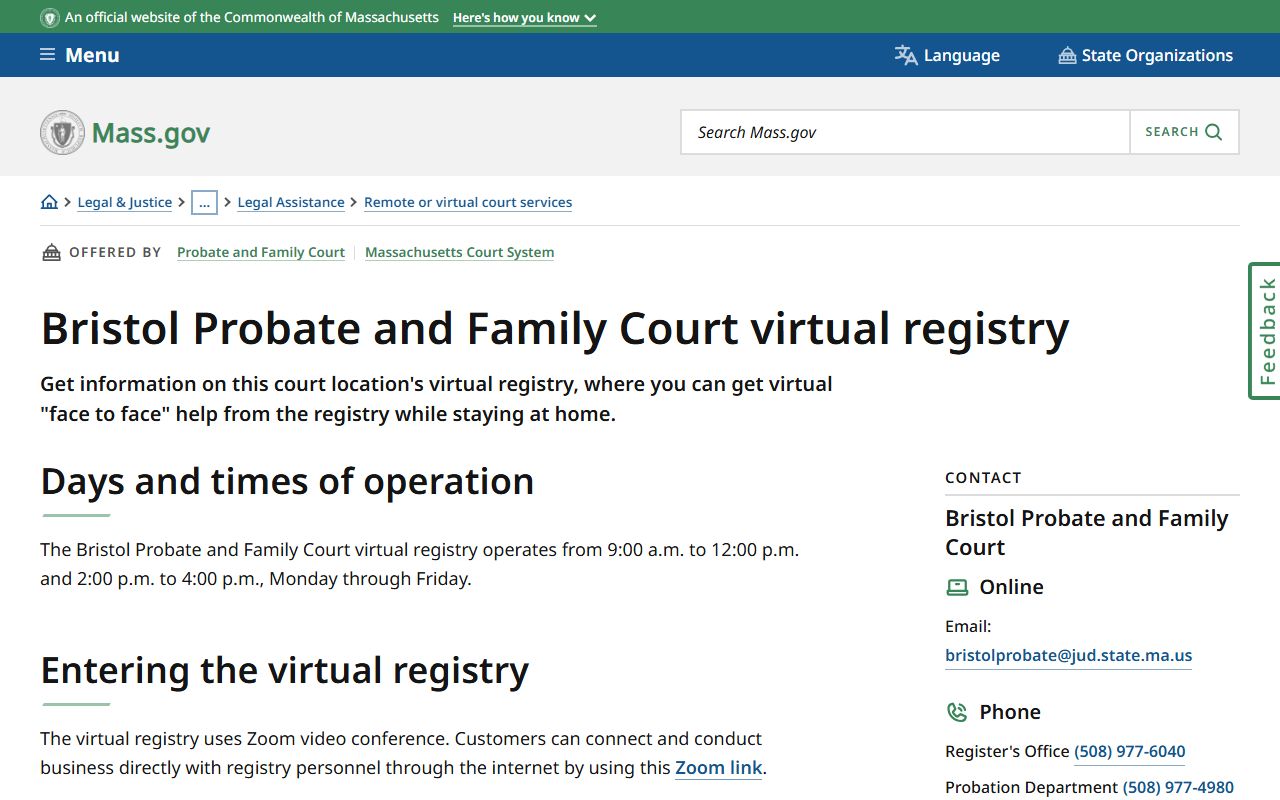Image resolution: width=1280 pixels, height=800 pixels.
Task: Go to home via breadcrumb house icon
Action: click(x=49, y=202)
